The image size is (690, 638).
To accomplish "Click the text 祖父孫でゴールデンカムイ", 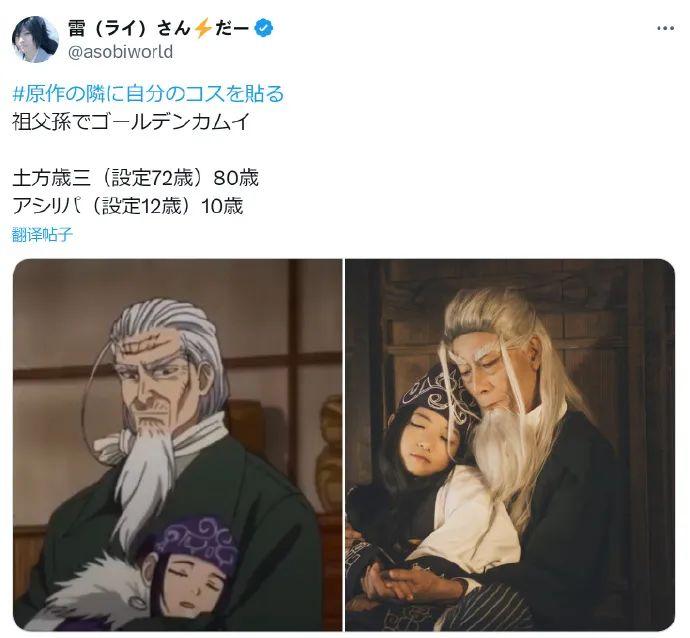I will tap(131, 121).
